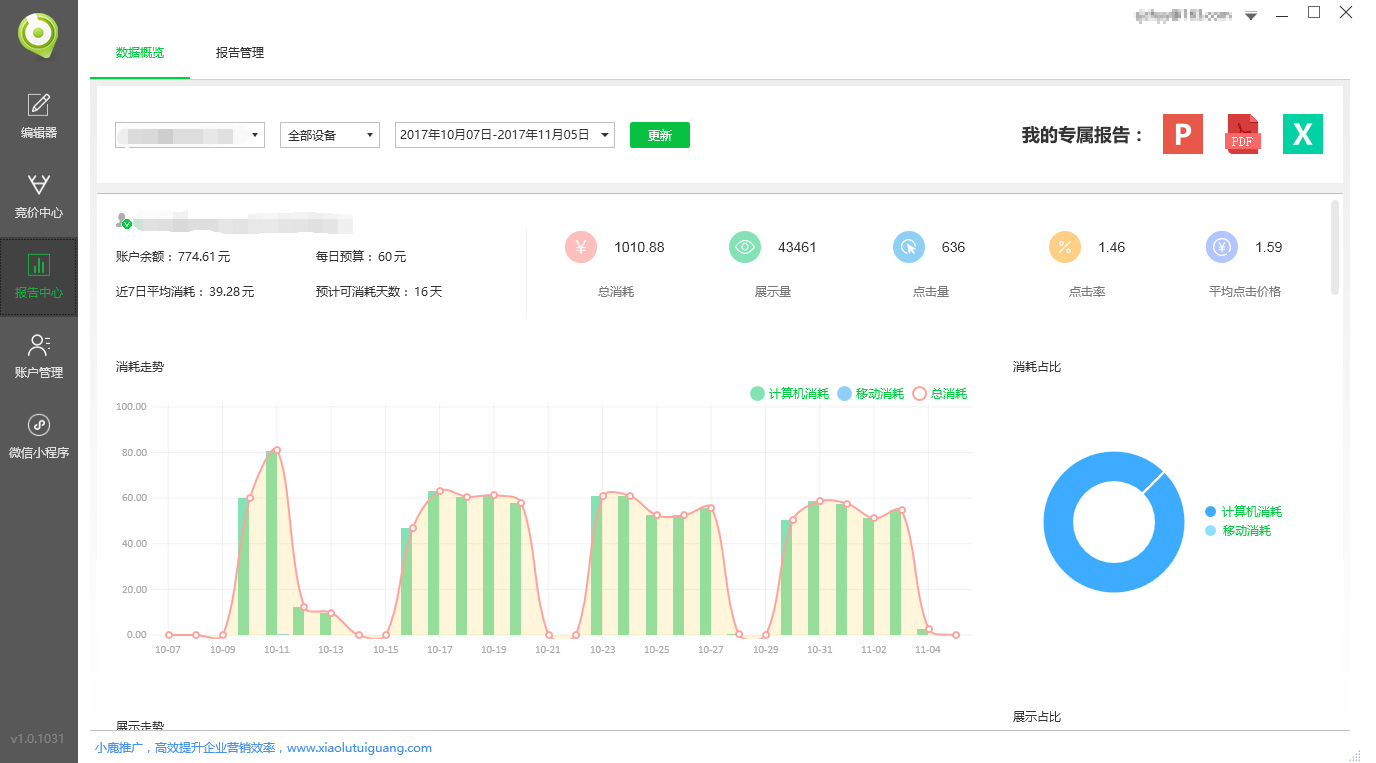The image size is (1376, 763).
Task: Open the date range dropdown
Action: (504, 135)
